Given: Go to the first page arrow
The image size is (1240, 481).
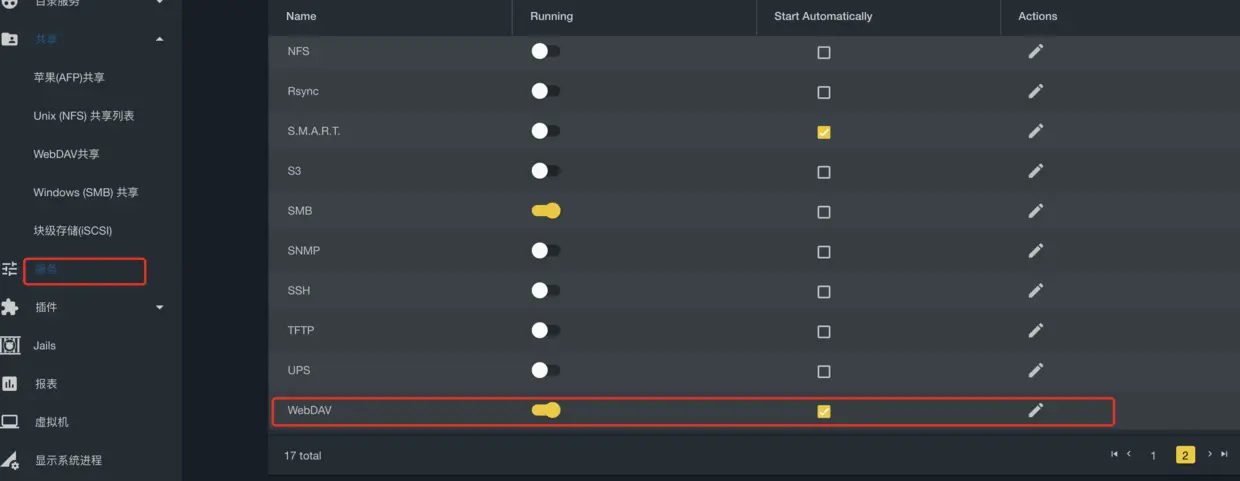Looking at the screenshot, I should point(1114,454).
